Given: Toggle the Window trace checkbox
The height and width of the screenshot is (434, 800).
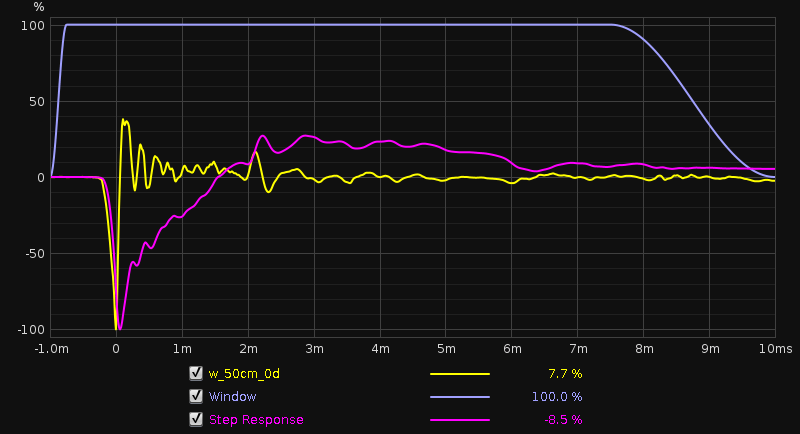Looking at the screenshot, I should (x=195, y=396).
